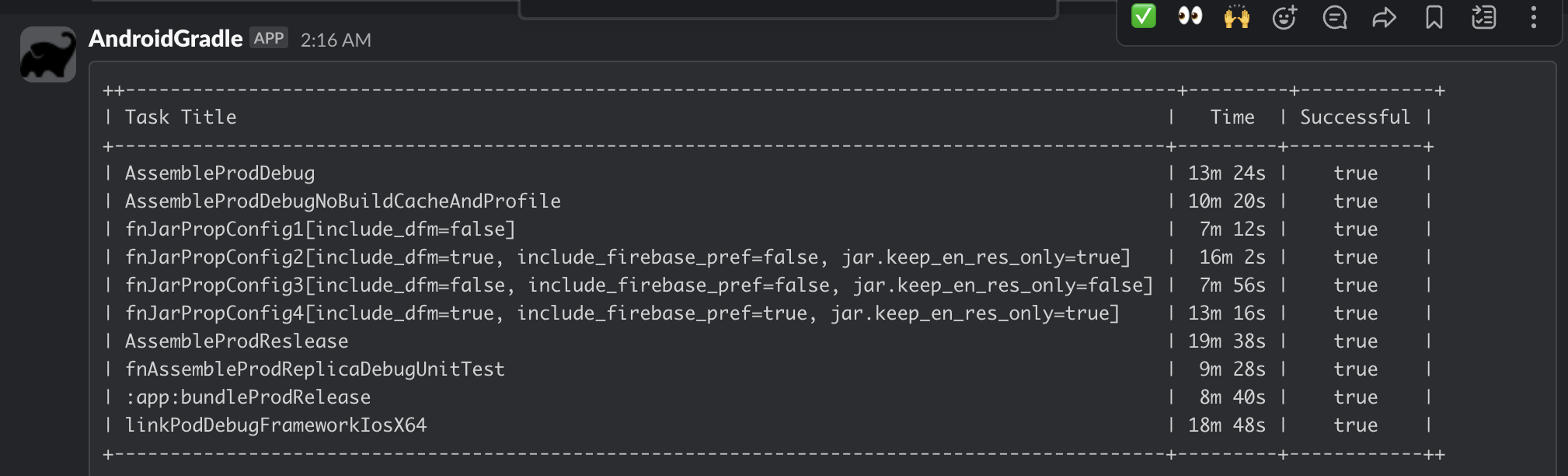Click the Task Title column header

[x=180, y=117]
